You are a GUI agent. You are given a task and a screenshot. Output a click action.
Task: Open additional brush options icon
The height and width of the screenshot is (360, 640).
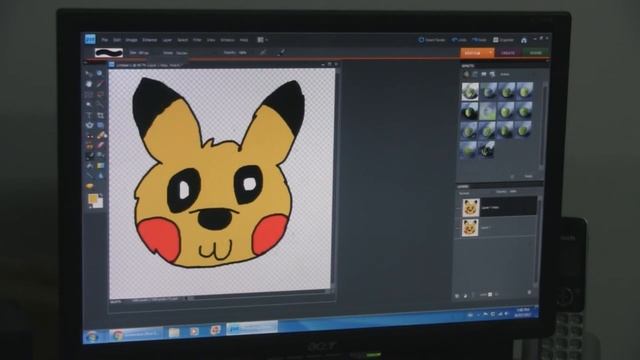coord(282,52)
